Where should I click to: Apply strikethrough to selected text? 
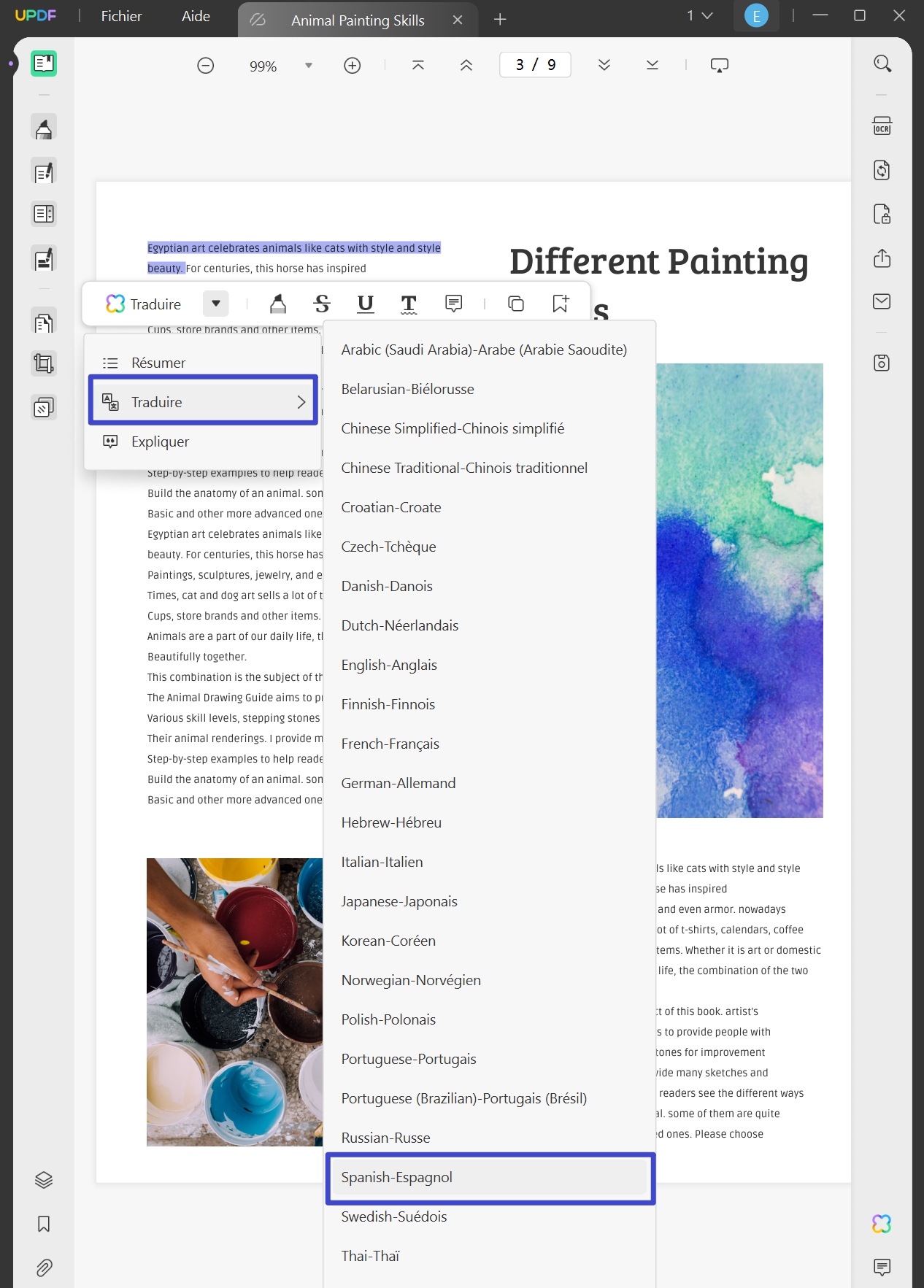[x=322, y=304]
